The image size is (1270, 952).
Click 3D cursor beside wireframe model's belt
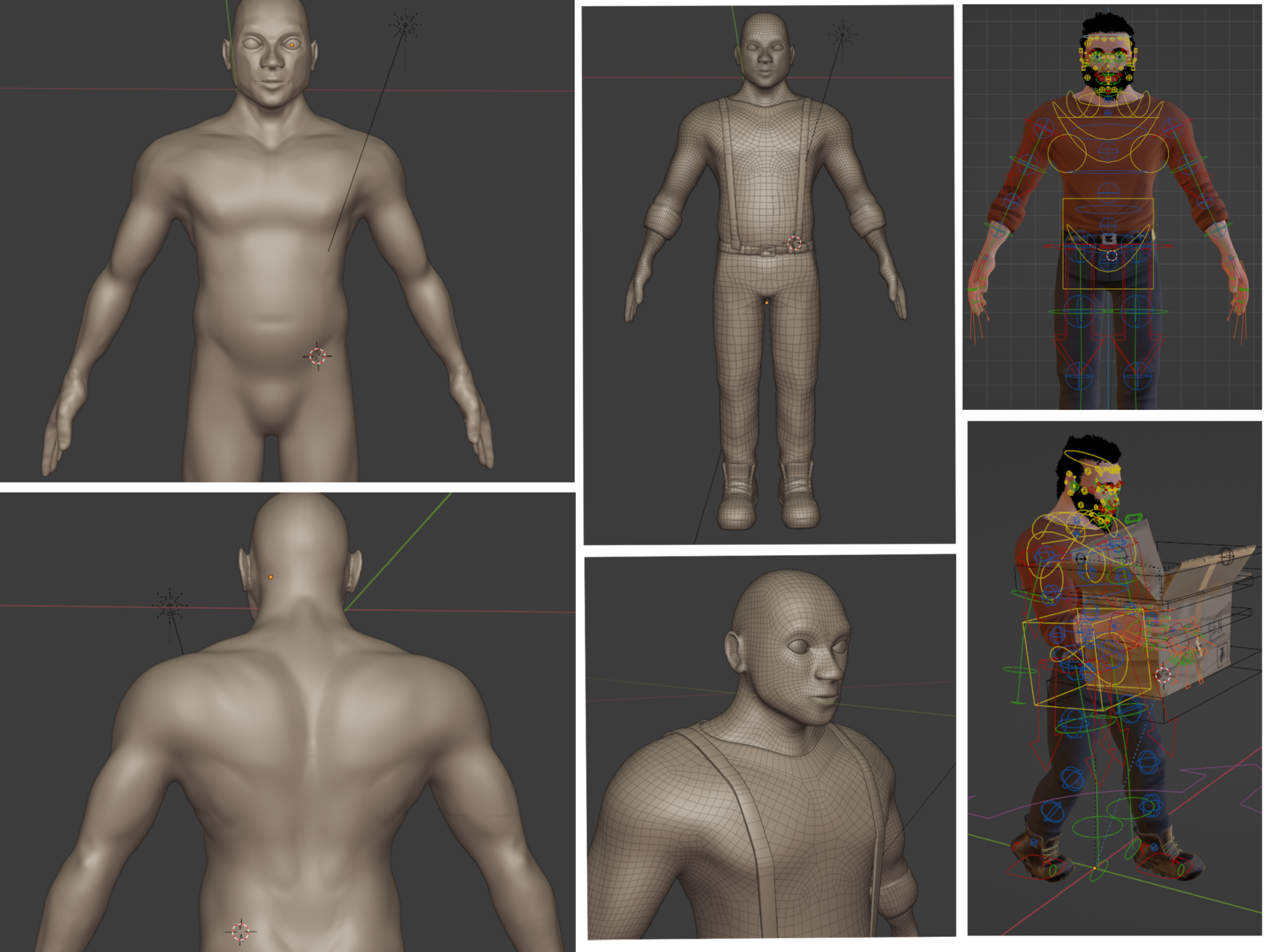pyautogui.click(x=794, y=243)
